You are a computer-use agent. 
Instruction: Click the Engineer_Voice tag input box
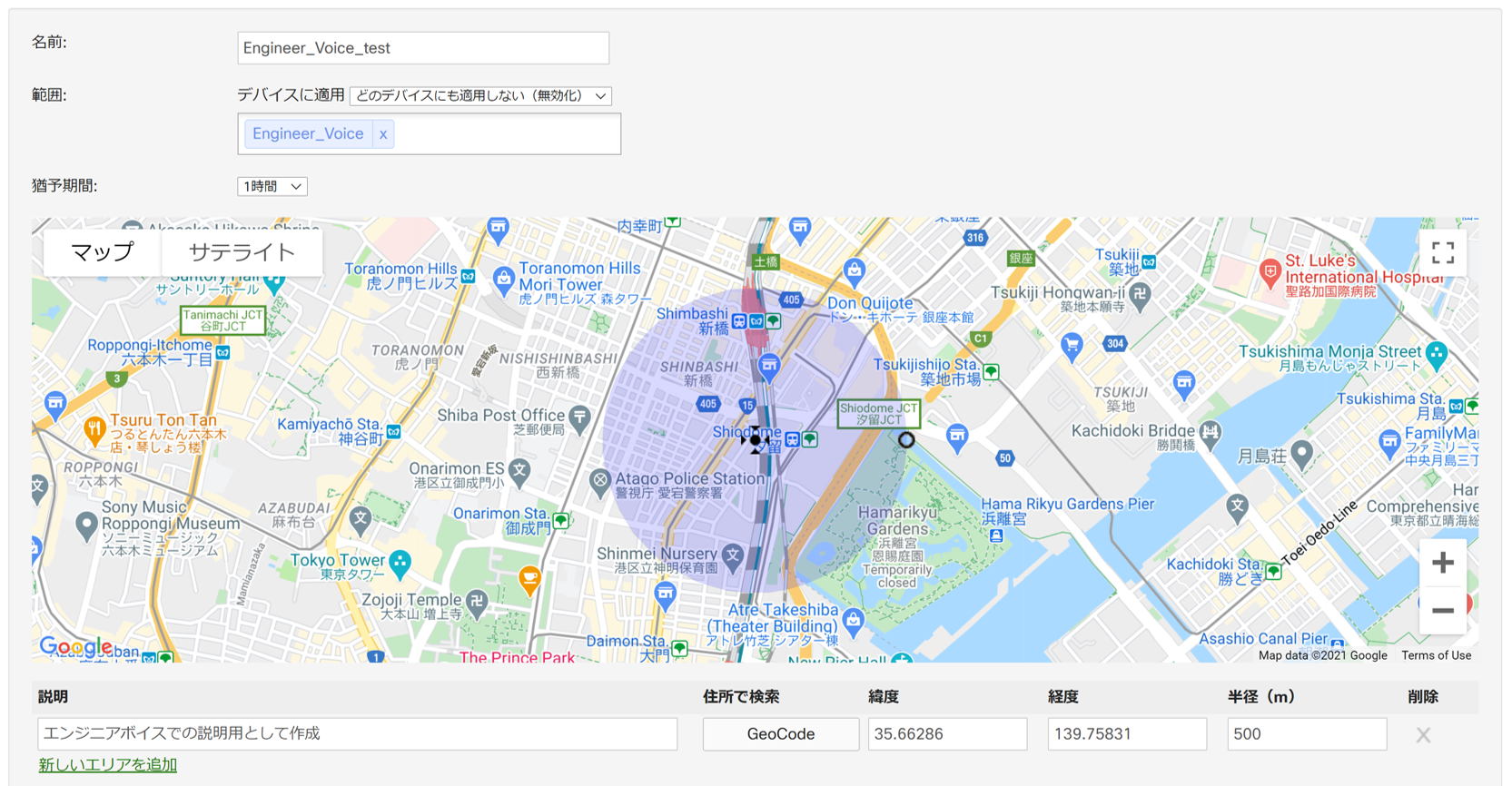pyautogui.click(x=430, y=134)
